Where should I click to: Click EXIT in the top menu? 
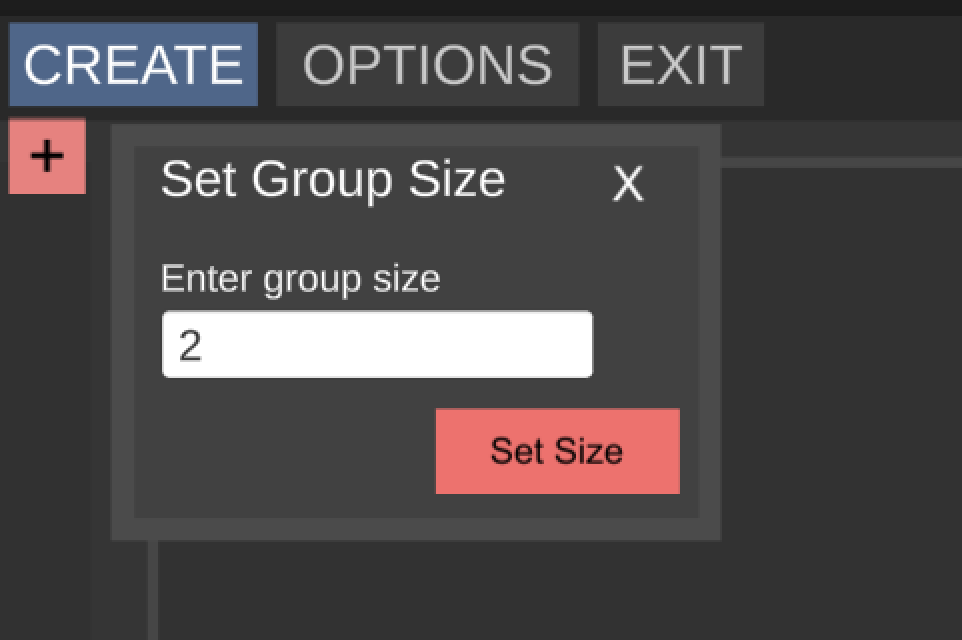[x=679, y=64]
